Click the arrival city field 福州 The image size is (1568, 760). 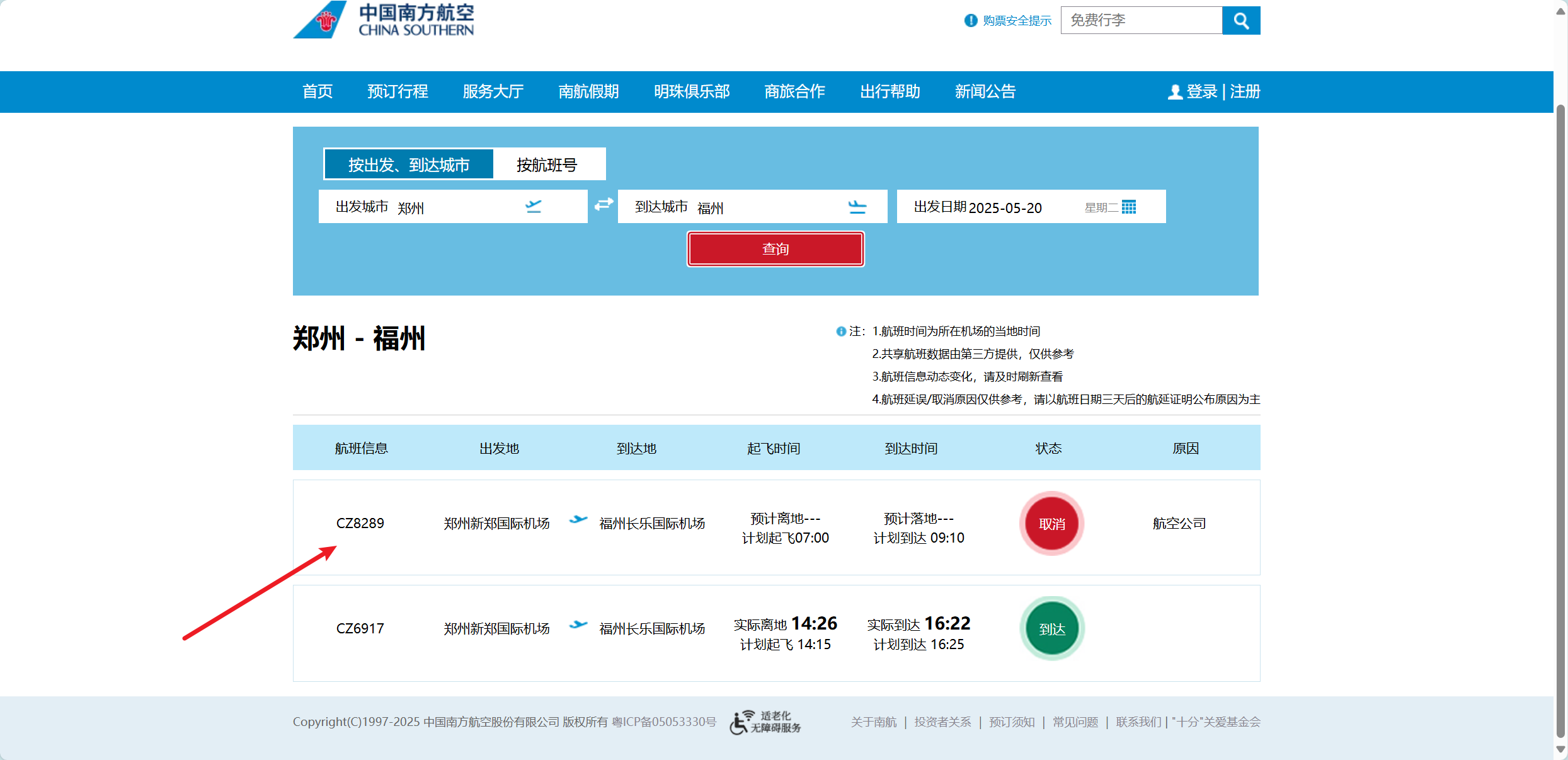tap(752, 207)
